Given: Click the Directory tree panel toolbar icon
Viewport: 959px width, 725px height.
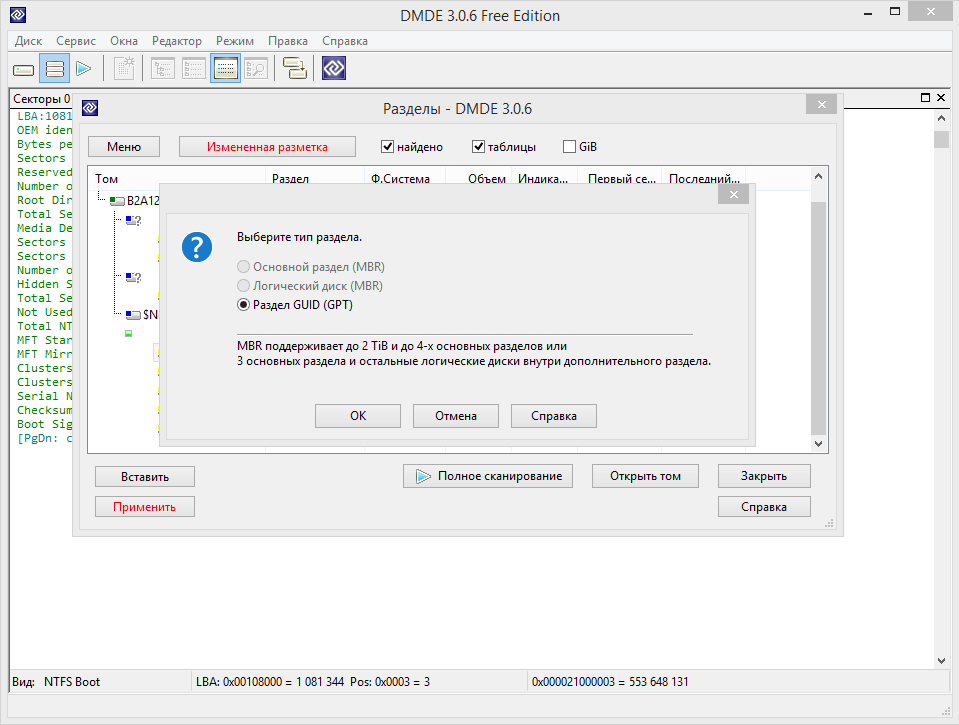Looking at the screenshot, I should point(163,68).
